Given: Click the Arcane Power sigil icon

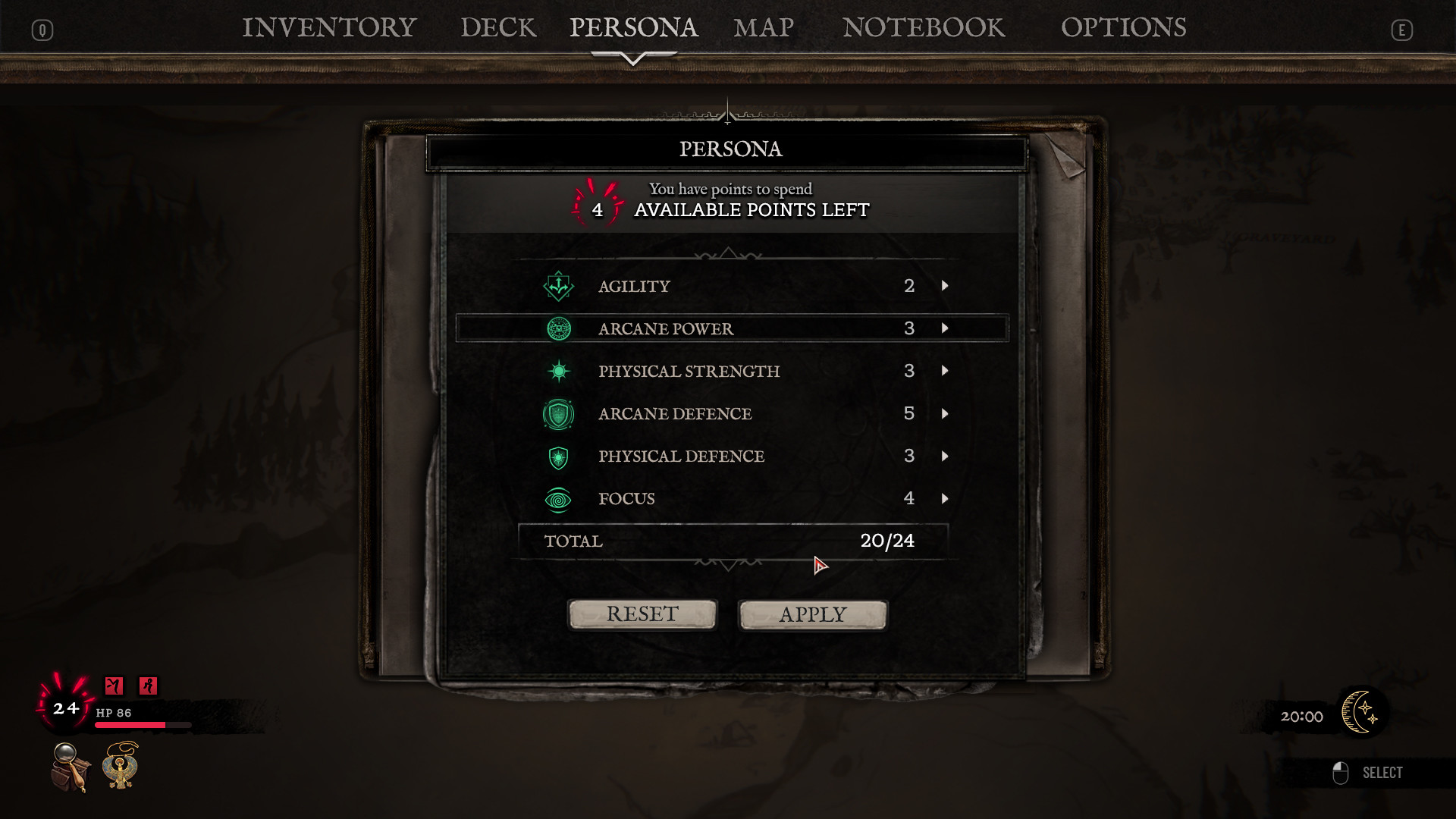Looking at the screenshot, I should click(559, 328).
